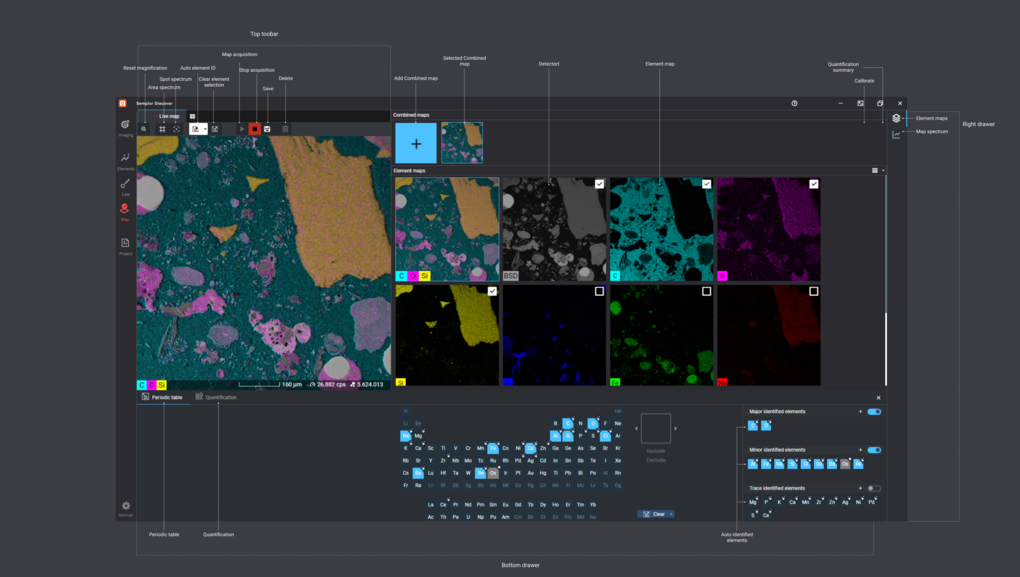Click the yellow Si label on Si map
This screenshot has width=1020, height=577.
[401, 382]
